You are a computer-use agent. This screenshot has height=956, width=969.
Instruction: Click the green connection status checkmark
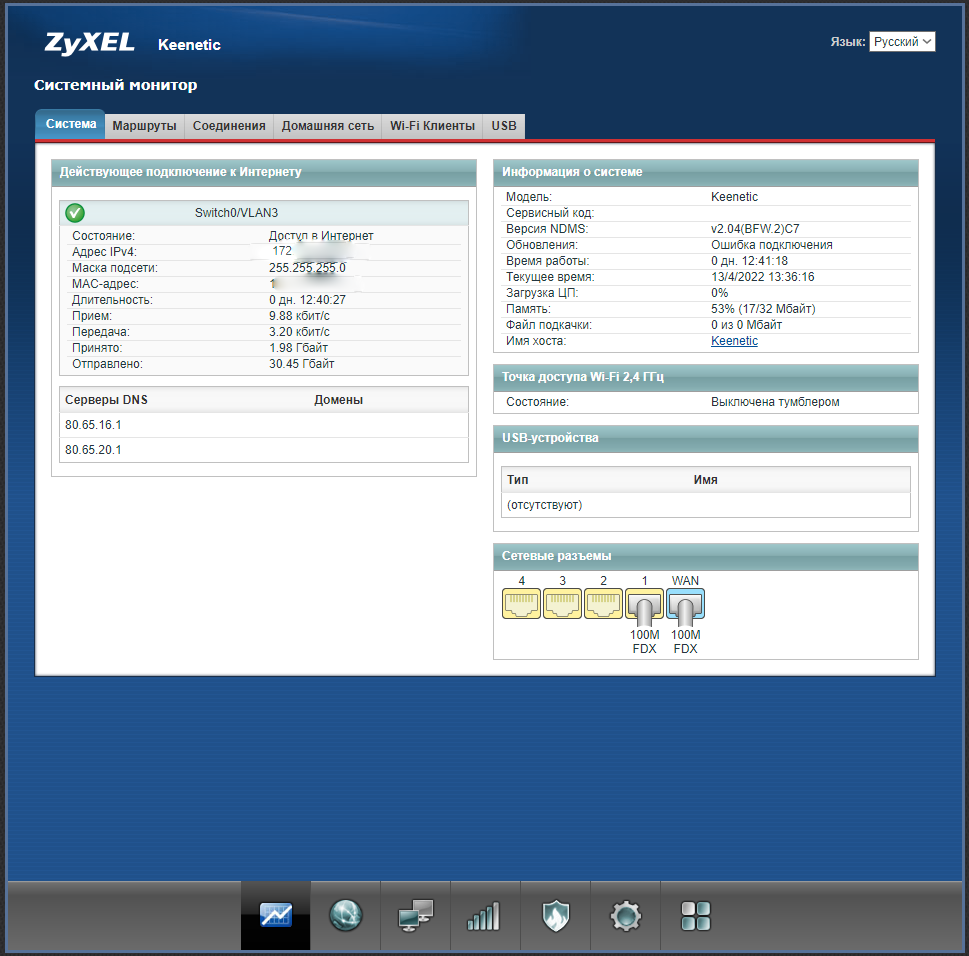pyautogui.click(x=75, y=213)
